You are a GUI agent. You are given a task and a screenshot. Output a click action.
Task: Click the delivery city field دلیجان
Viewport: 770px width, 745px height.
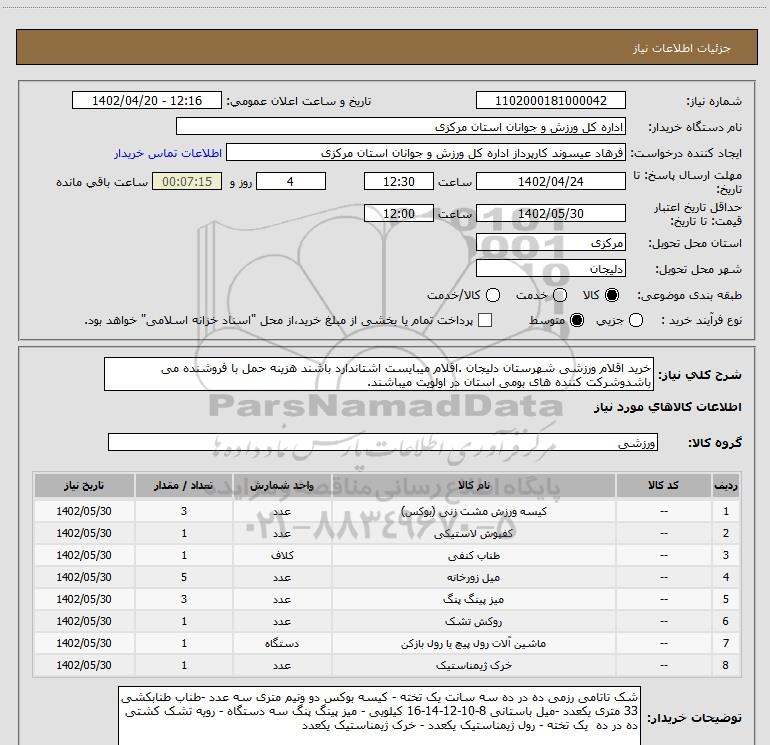click(x=550, y=269)
